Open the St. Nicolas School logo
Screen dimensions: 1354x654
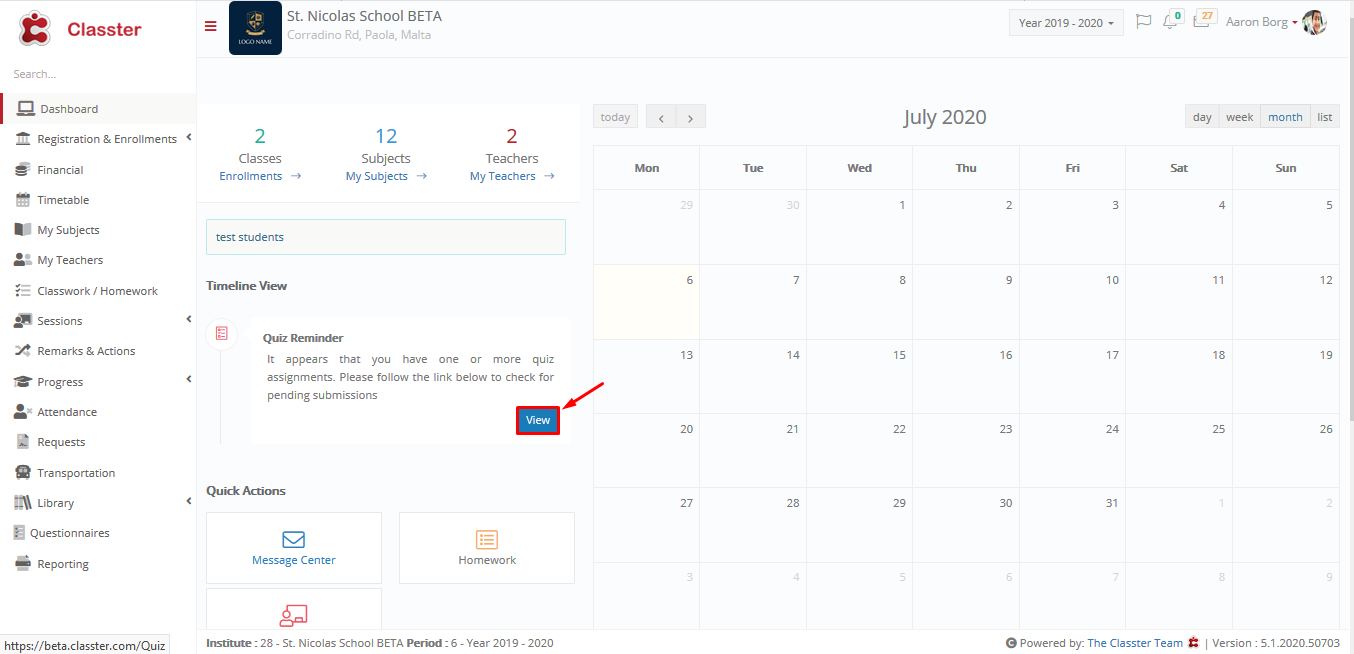(255, 28)
